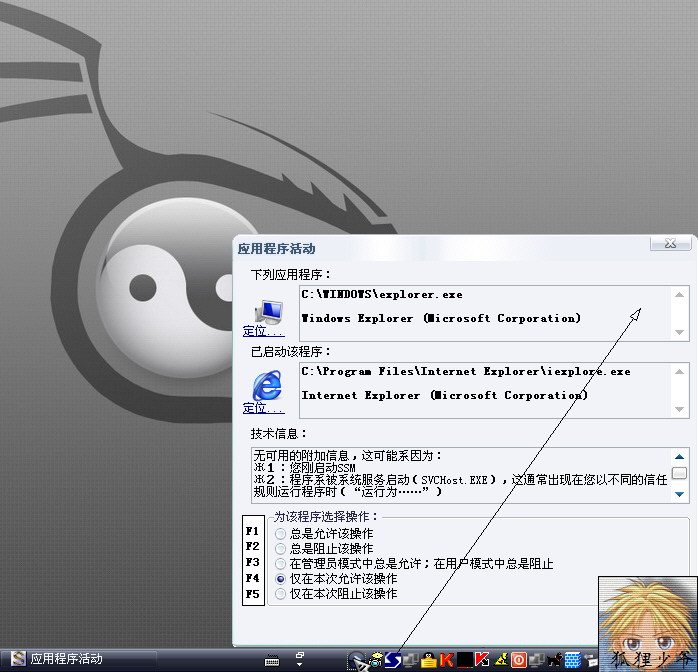Click the Internet Explorer (Microsoft Corporation) text
Image resolution: width=698 pixels, height=672 pixels.
point(445,395)
